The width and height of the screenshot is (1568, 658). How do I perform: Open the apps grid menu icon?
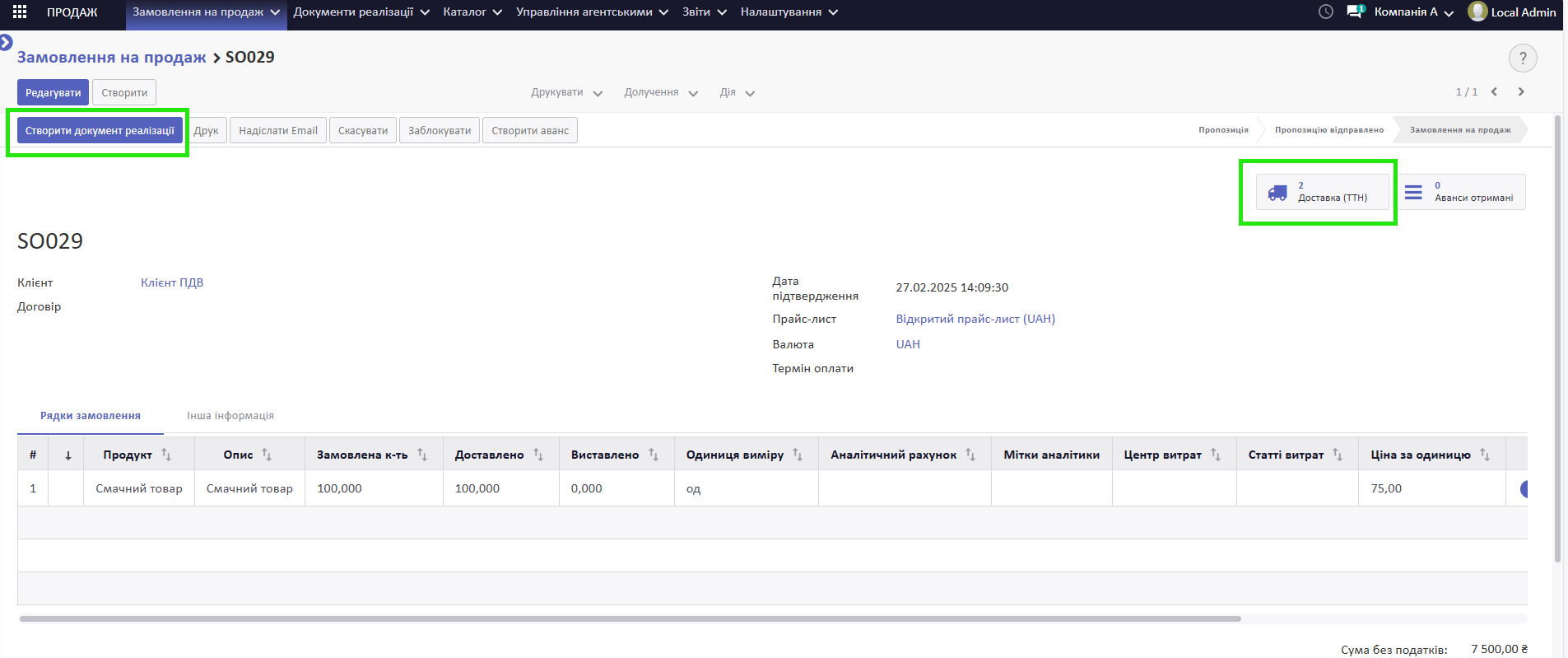pos(20,12)
